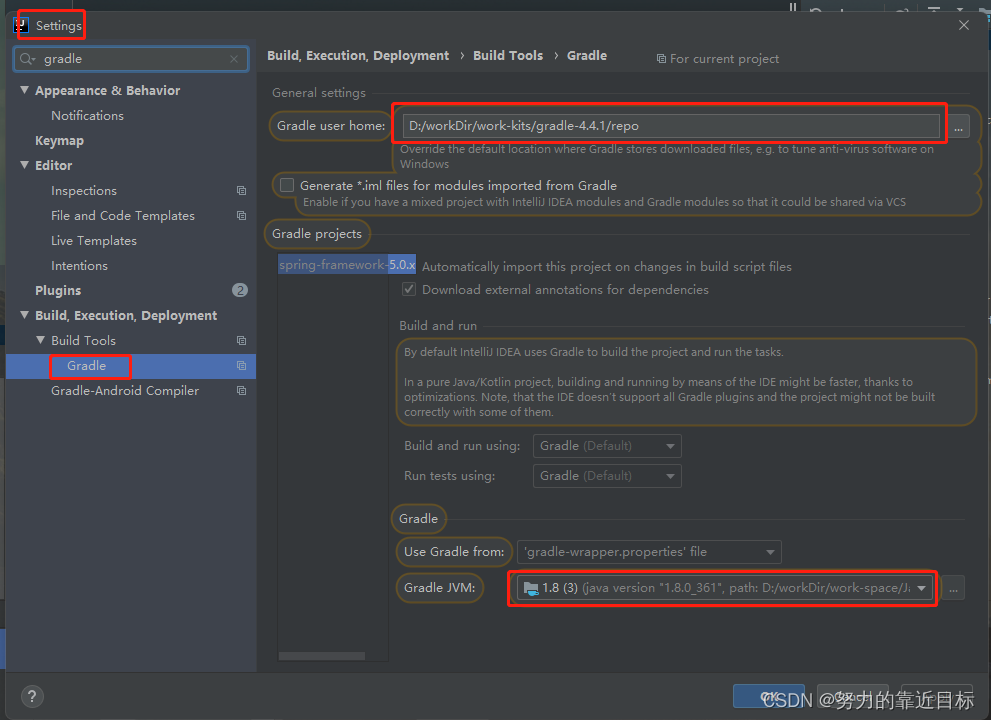This screenshot has height=720, width=991.
Task: Toggle Download external annotations checkbox
Action: (x=409, y=290)
